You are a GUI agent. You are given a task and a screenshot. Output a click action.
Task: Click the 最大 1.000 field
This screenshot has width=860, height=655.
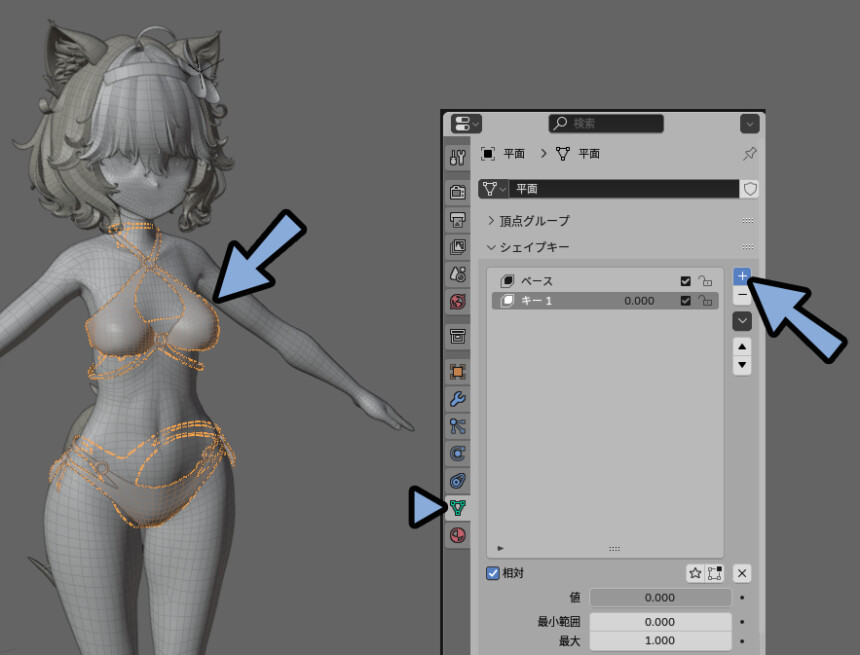[660, 641]
